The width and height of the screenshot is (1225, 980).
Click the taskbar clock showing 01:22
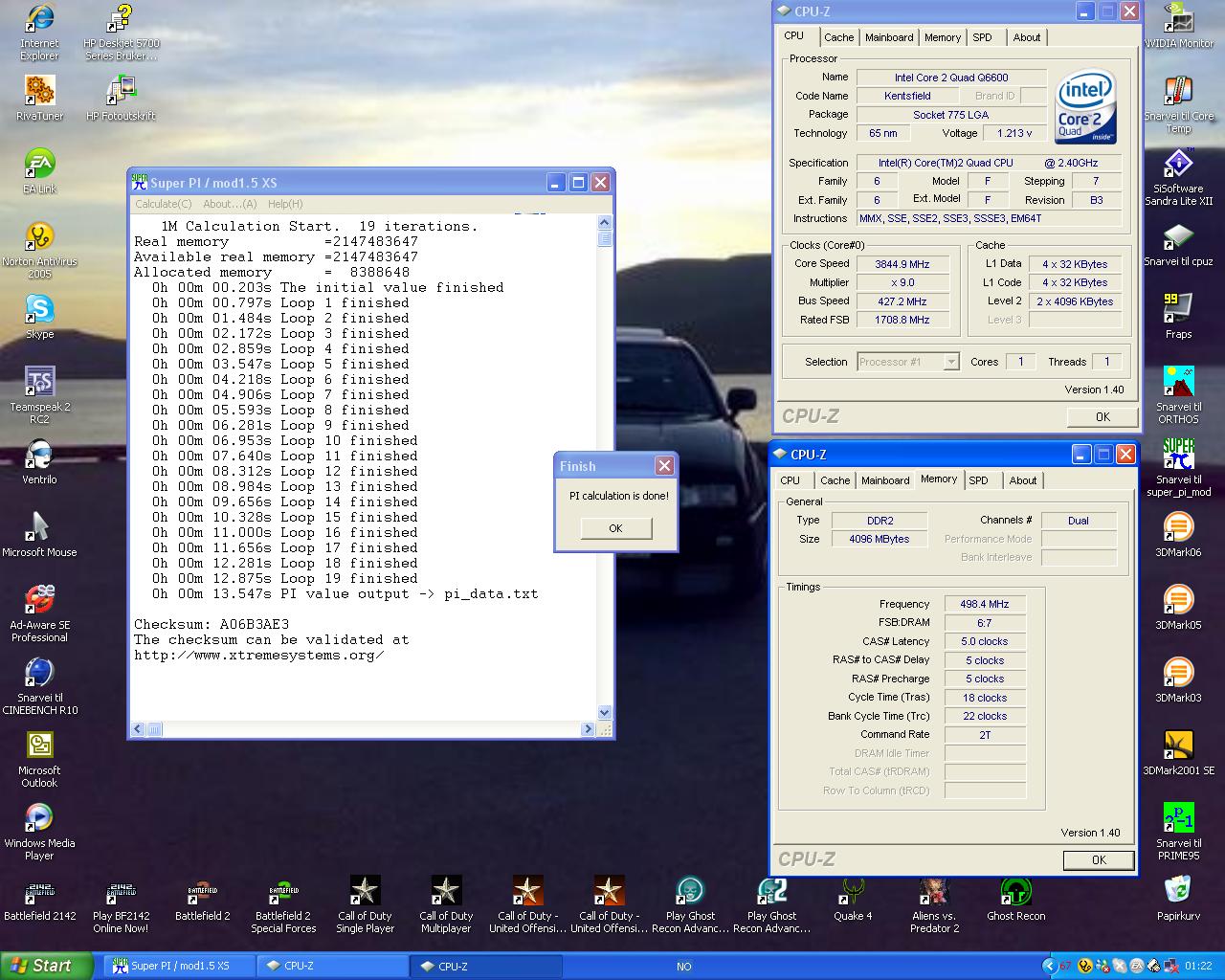1198,967
